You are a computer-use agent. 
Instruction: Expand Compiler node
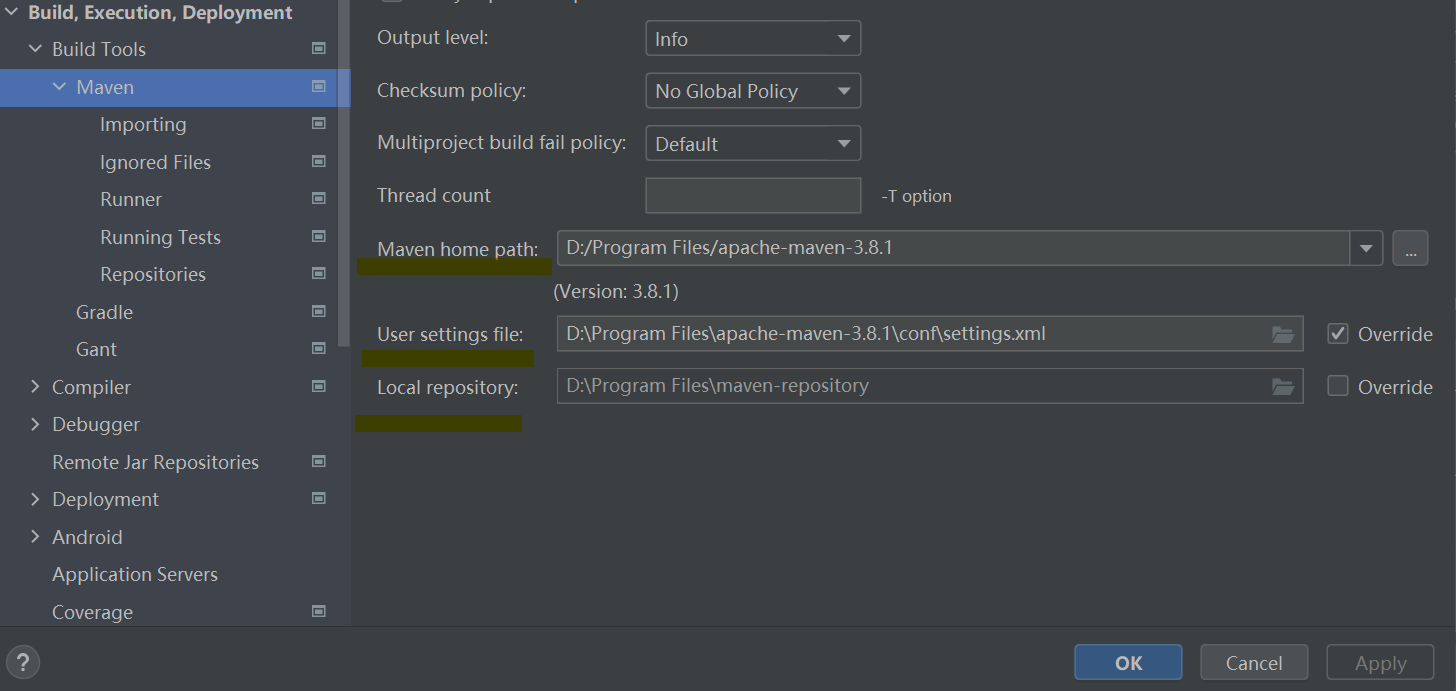(36, 386)
